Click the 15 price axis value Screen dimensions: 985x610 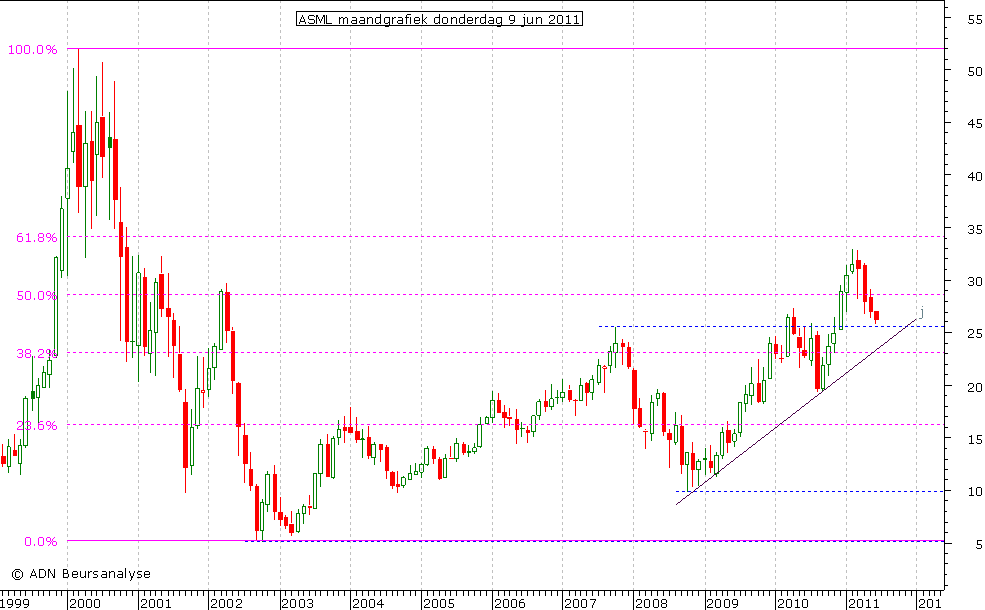click(x=974, y=439)
